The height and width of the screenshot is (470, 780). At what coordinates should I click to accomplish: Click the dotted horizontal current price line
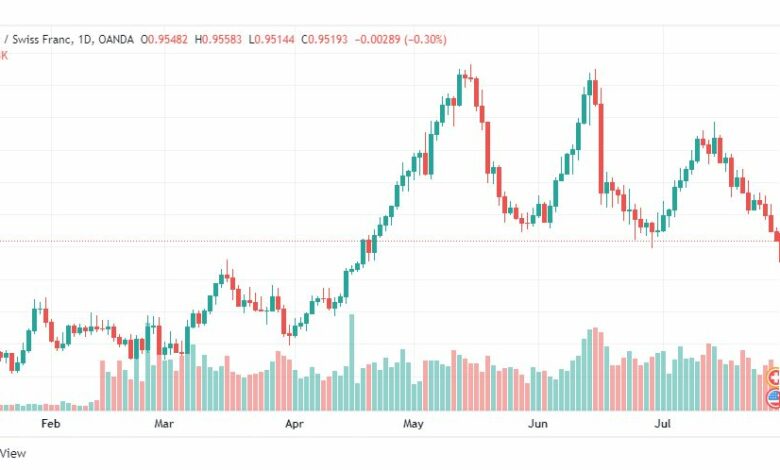[388, 241]
